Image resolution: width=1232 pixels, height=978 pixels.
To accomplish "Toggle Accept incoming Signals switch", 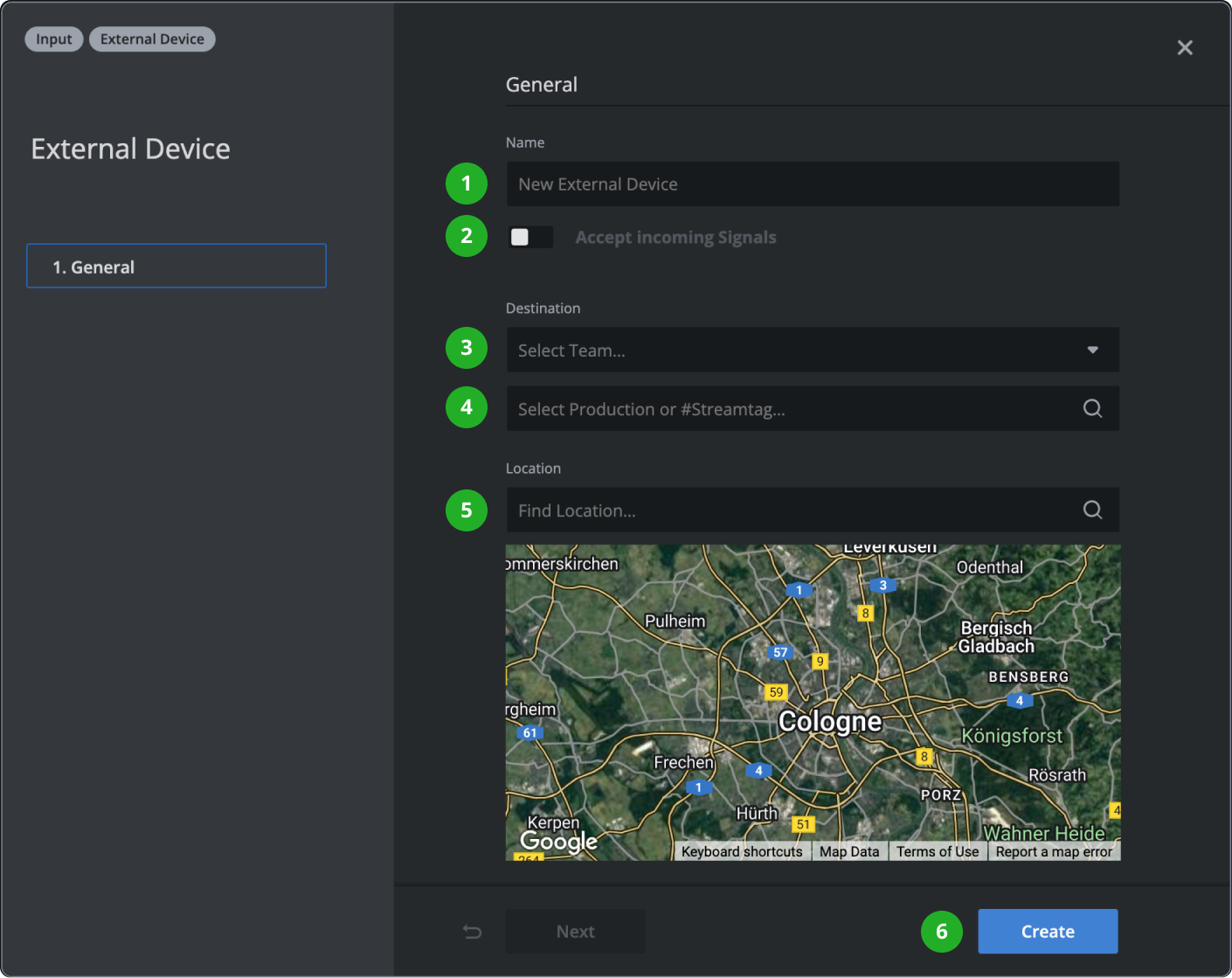I will [530, 237].
